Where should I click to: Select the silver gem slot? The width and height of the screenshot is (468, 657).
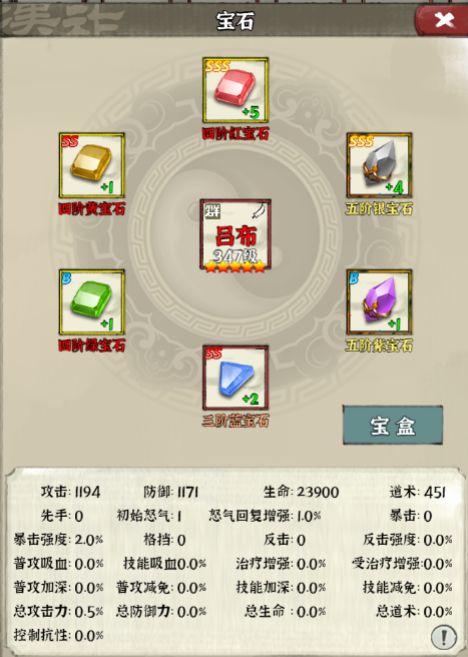379,165
